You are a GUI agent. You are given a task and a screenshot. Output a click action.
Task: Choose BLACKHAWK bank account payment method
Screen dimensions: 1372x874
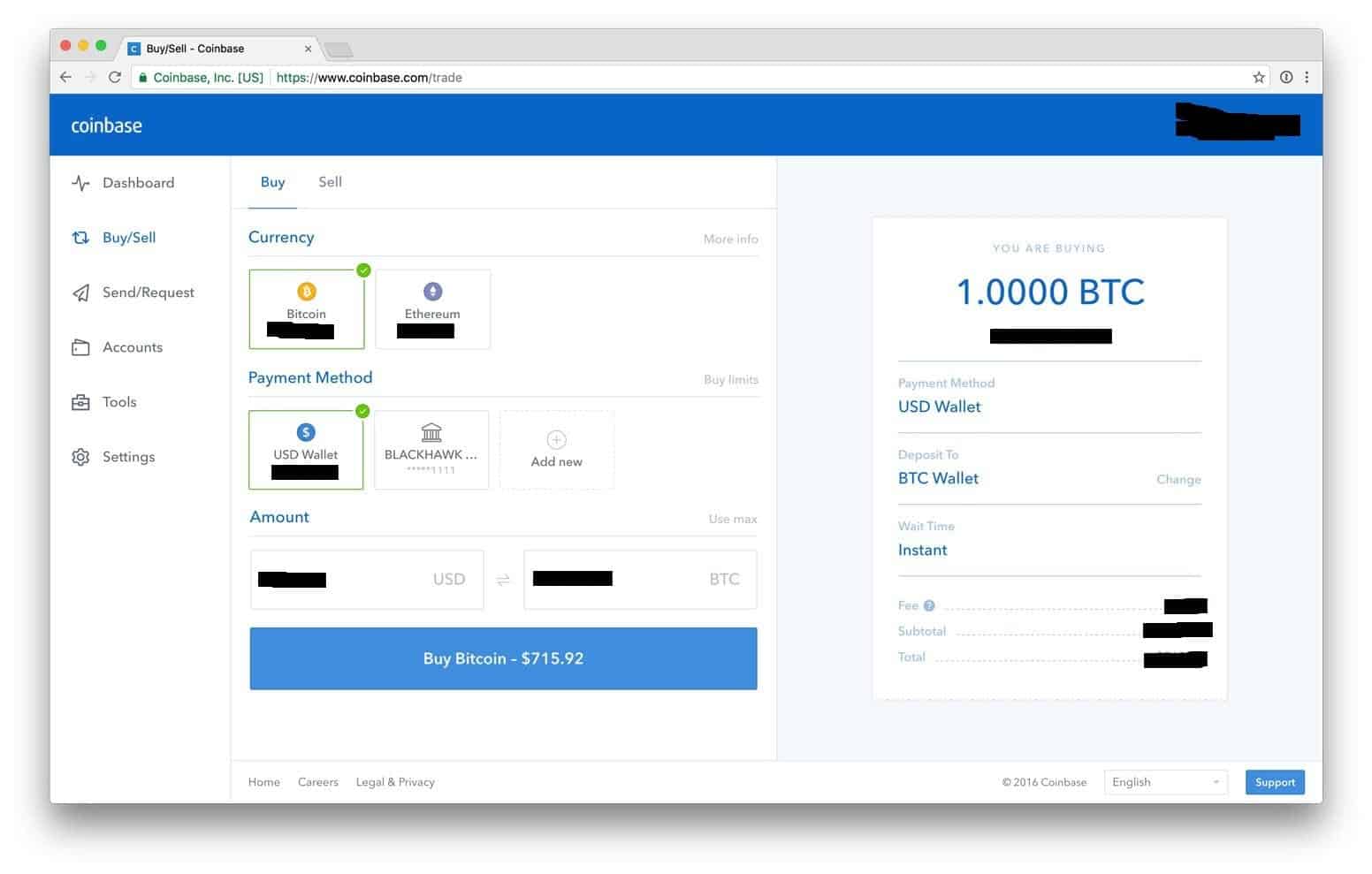coord(431,450)
